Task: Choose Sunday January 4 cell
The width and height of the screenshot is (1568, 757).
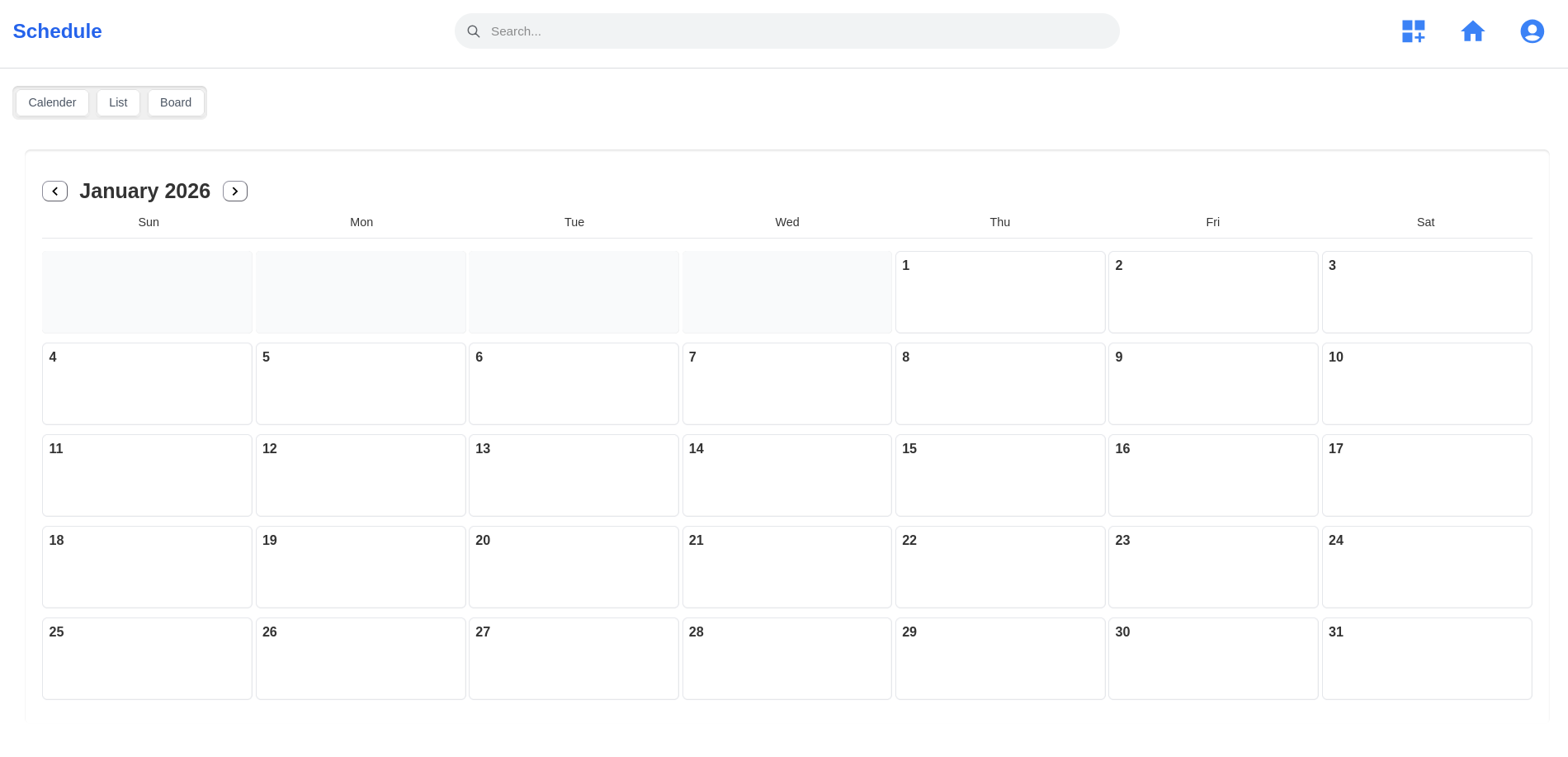Action: (147, 384)
